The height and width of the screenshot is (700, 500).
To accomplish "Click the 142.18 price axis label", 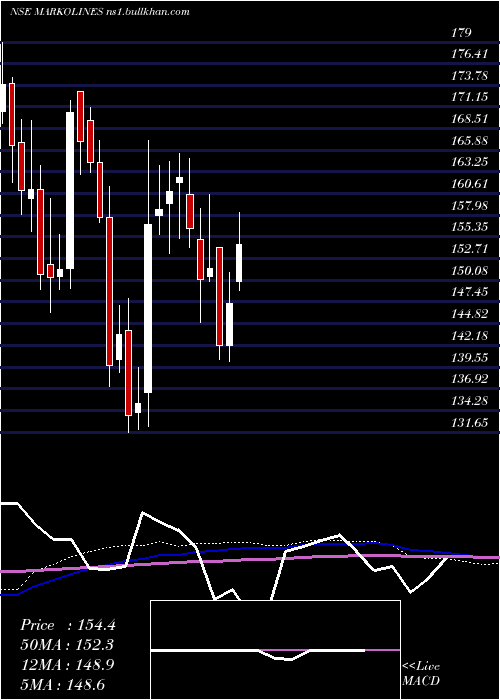I will point(470,336).
